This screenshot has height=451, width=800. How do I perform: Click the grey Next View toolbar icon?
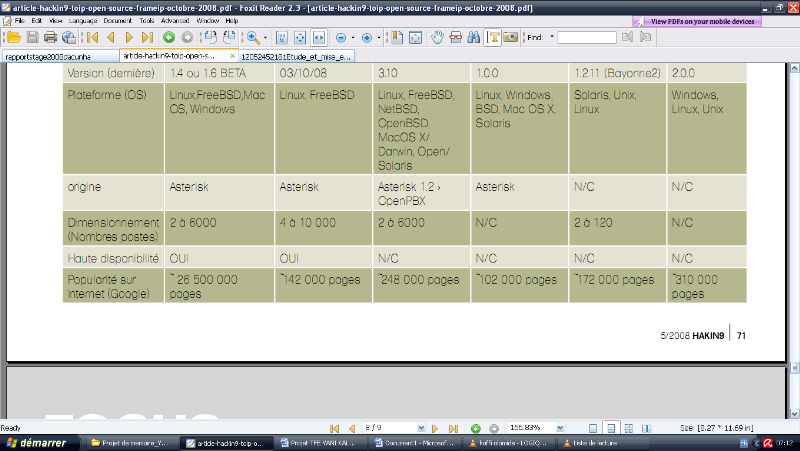coord(187,37)
